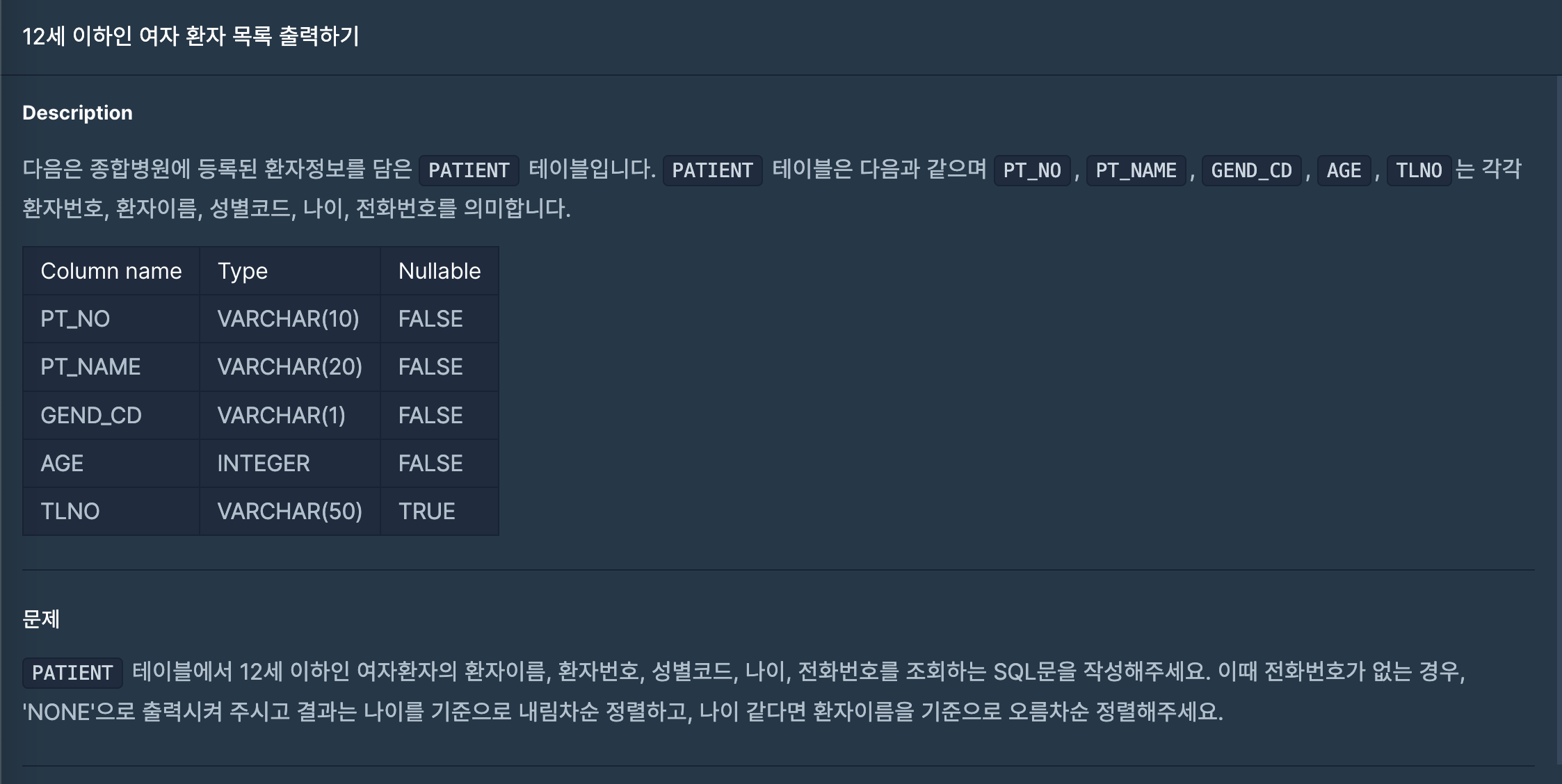Click the Column name table header
Screen dimensions: 1562x784
[x=111, y=271]
